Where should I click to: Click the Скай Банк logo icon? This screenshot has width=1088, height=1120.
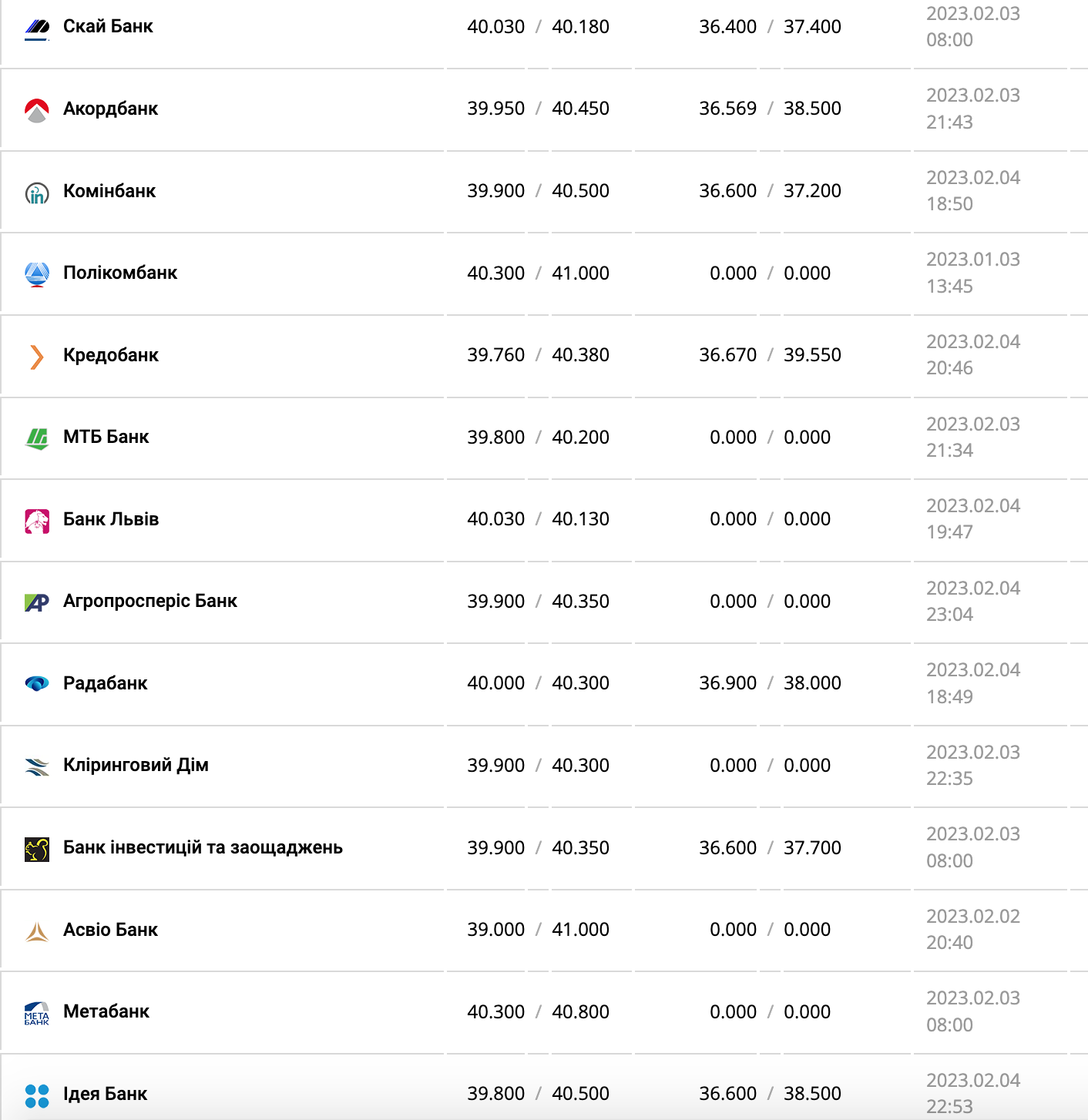(36, 28)
